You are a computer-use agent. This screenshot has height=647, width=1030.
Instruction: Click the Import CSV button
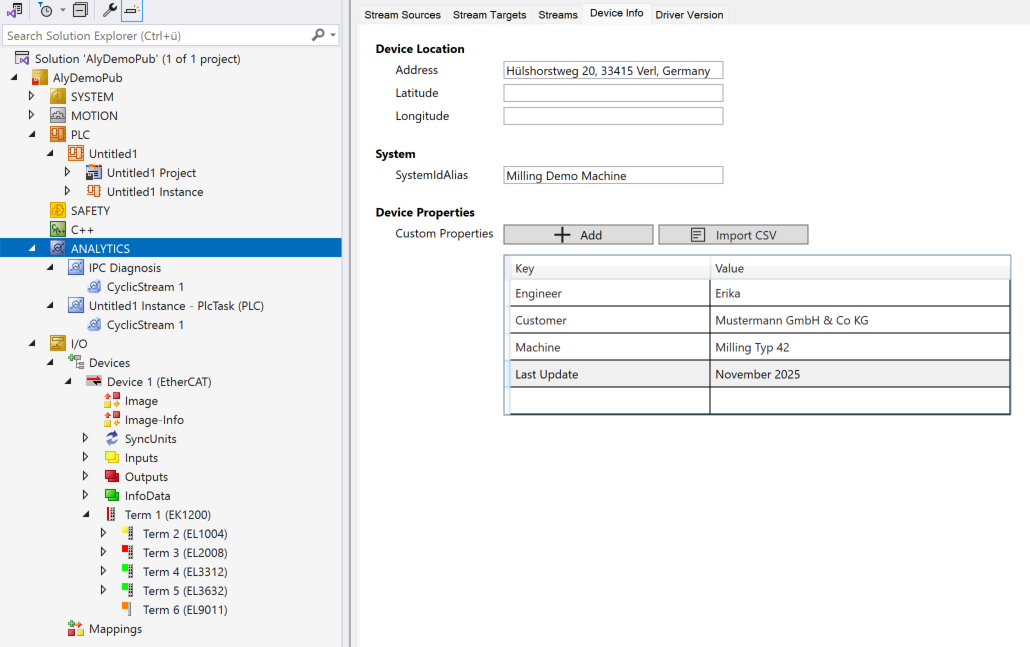(733, 235)
